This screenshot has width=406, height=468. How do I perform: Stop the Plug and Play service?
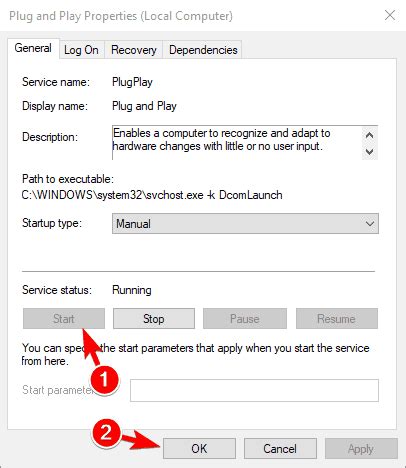(x=154, y=319)
